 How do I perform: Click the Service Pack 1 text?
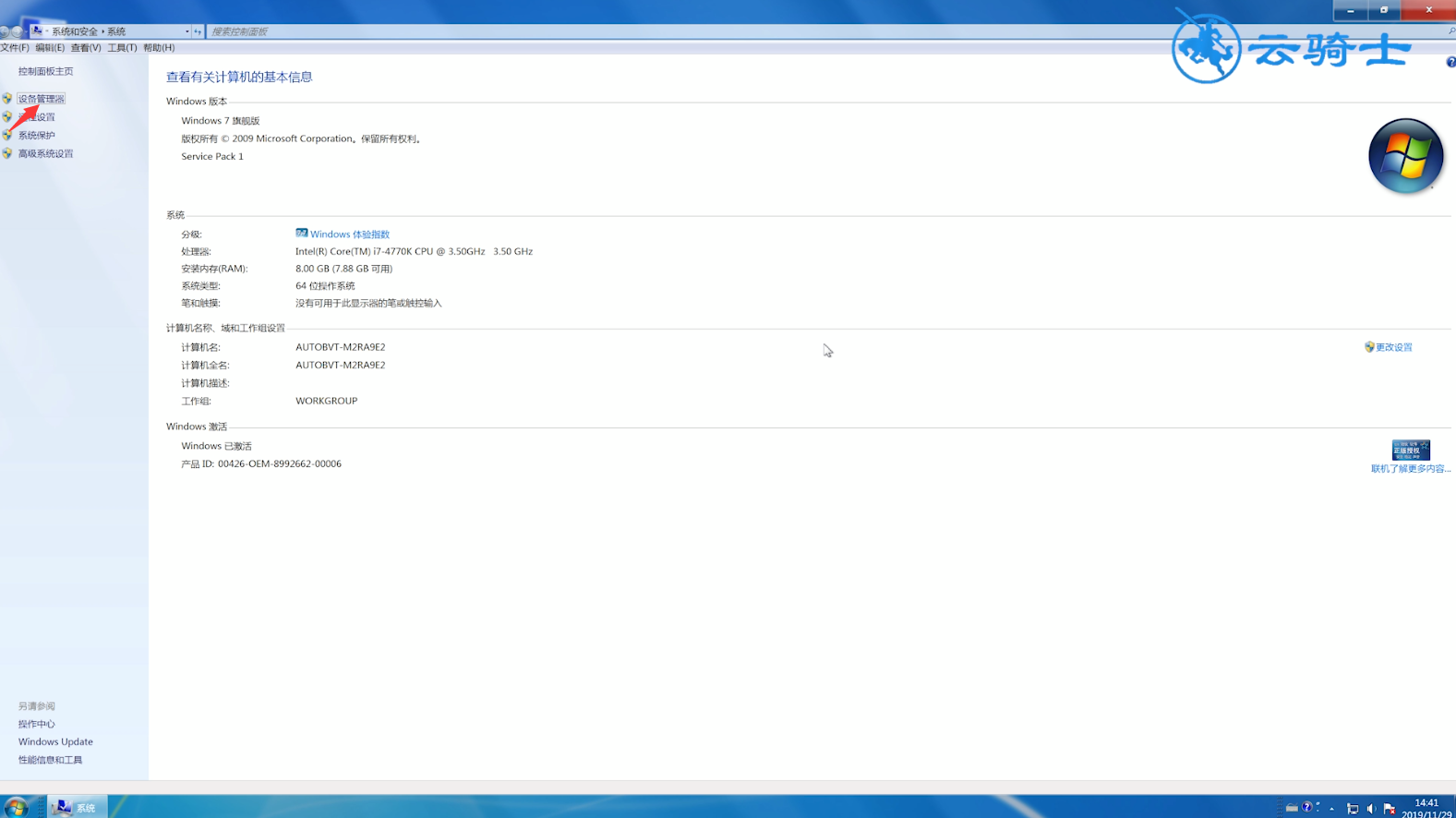point(212,156)
